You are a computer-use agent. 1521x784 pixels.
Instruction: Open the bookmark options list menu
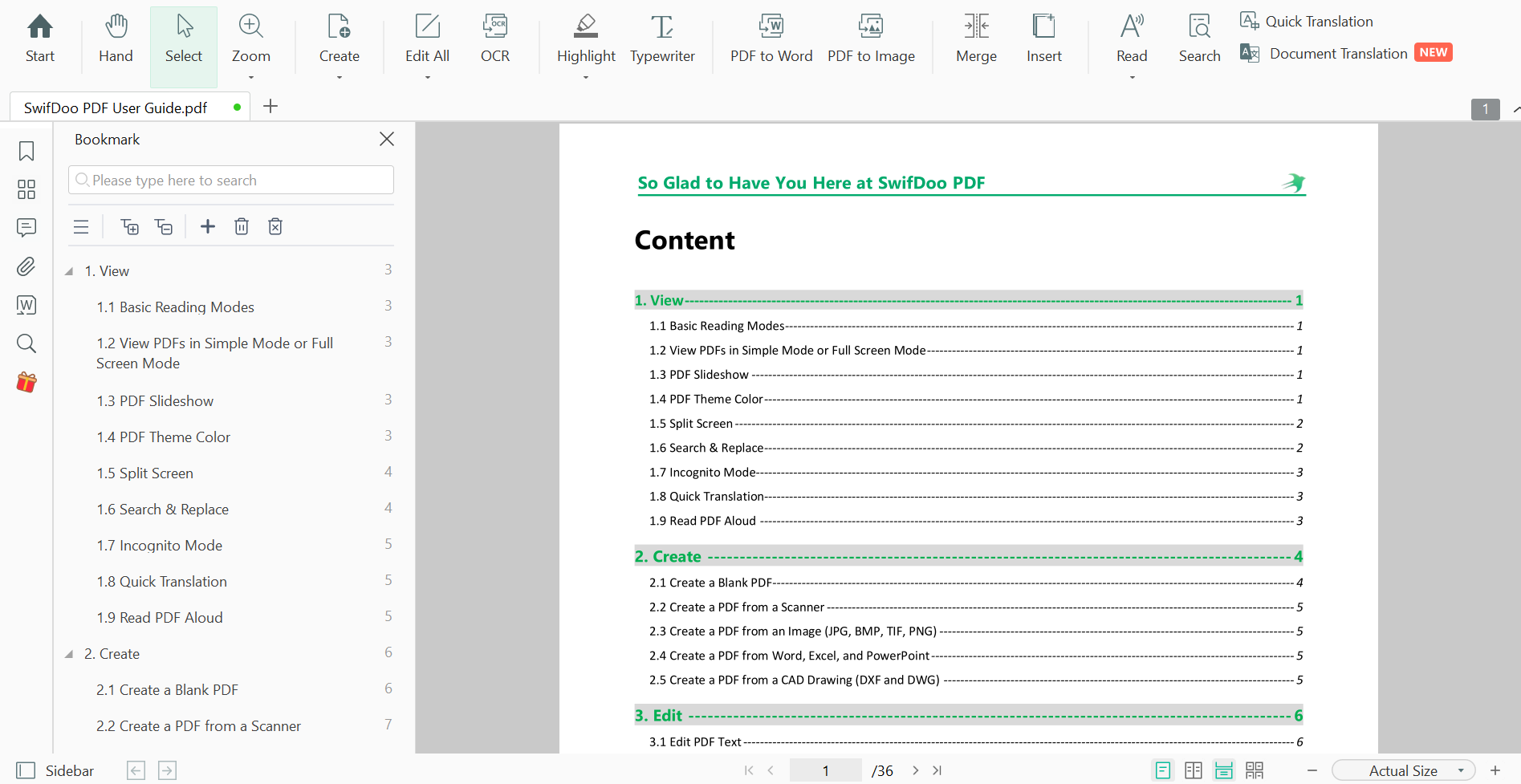(x=81, y=227)
